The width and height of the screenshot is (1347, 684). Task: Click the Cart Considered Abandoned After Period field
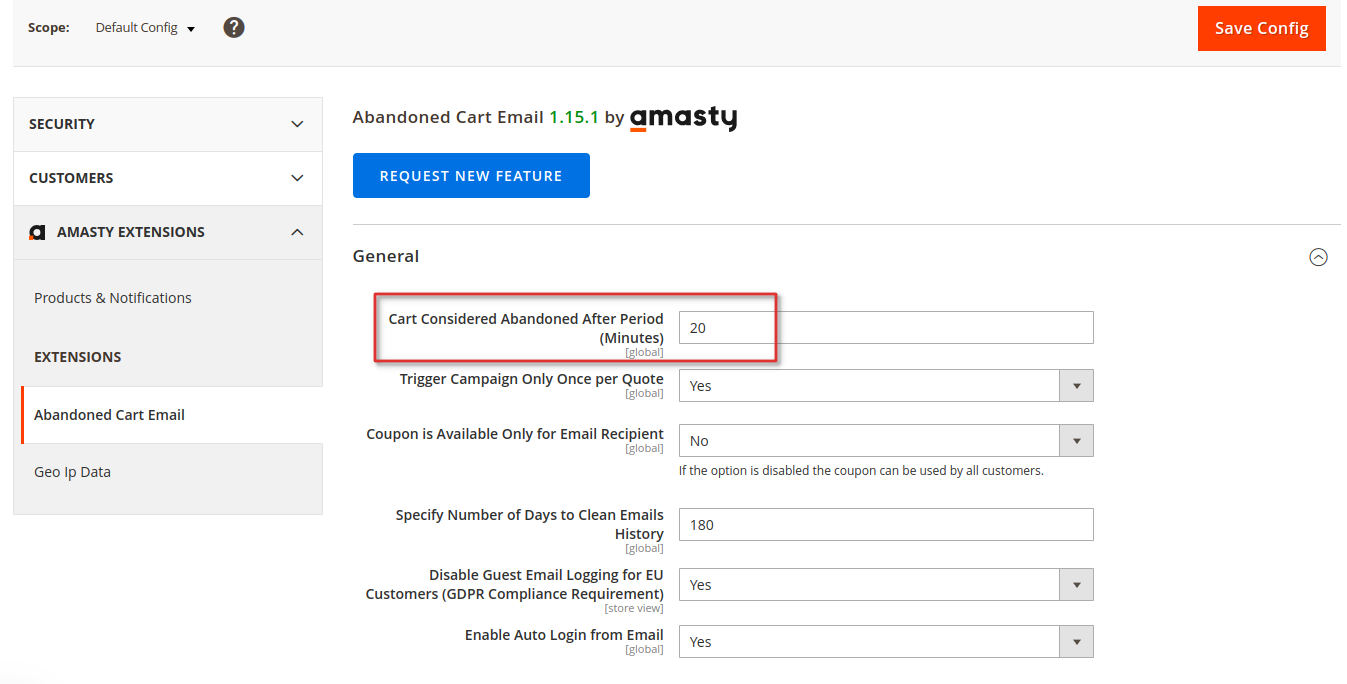coord(886,328)
